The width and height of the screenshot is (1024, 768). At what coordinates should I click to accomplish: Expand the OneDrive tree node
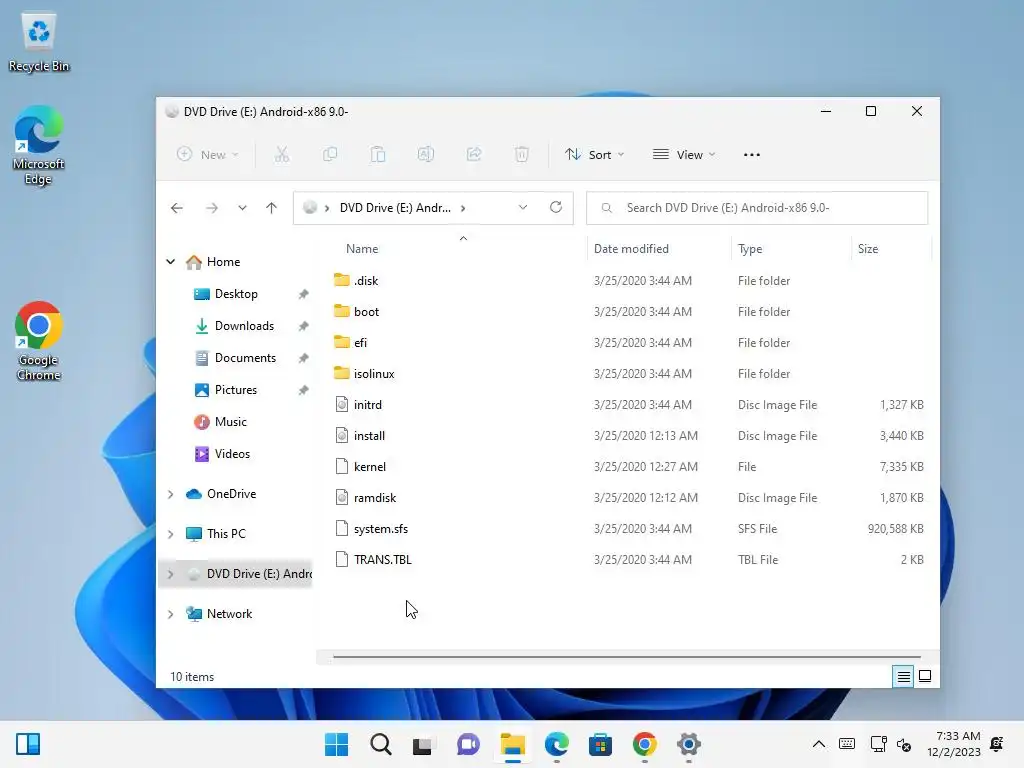click(x=170, y=494)
